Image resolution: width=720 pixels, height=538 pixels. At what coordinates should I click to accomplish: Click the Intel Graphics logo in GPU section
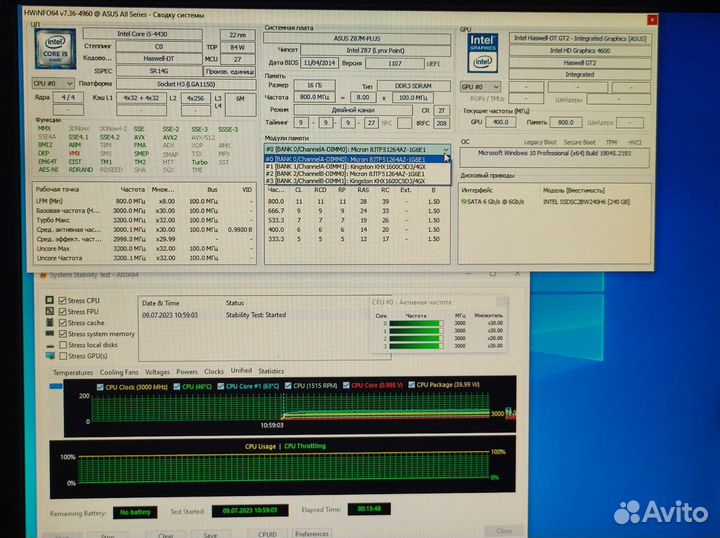click(x=482, y=53)
